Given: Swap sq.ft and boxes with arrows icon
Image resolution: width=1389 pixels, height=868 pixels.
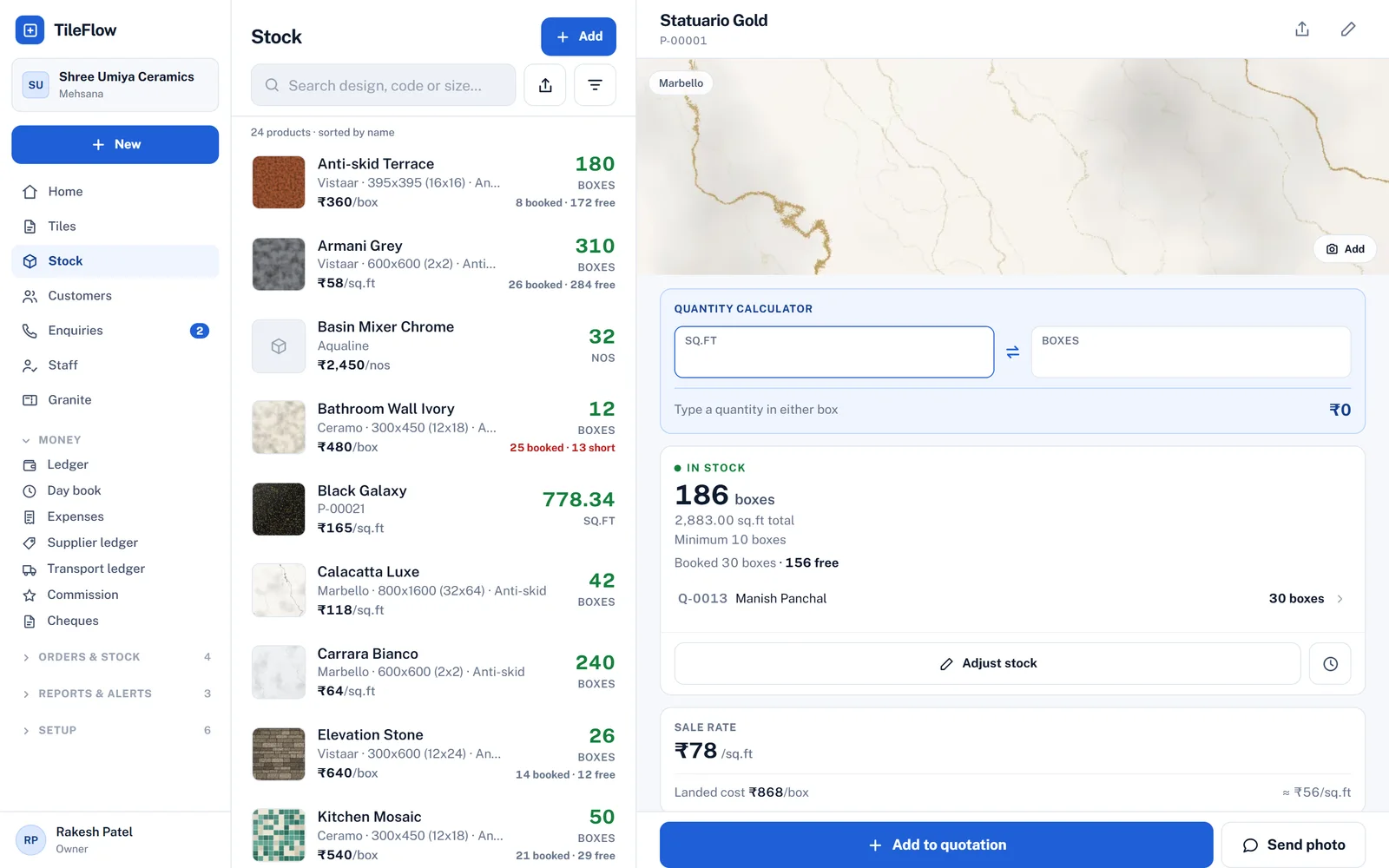Looking at the screenshot, I should (1012, 352).
